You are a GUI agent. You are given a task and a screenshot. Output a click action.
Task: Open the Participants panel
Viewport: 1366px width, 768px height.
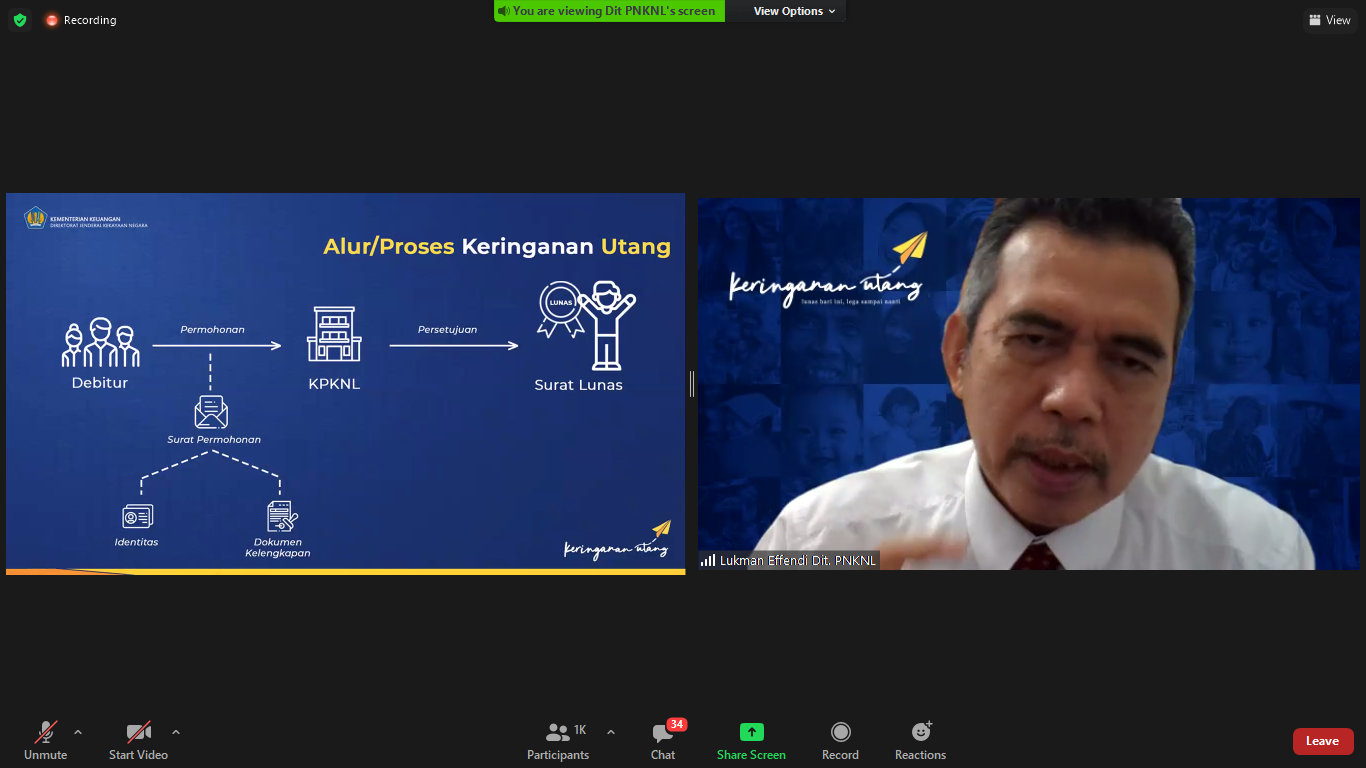pos(558,740)
